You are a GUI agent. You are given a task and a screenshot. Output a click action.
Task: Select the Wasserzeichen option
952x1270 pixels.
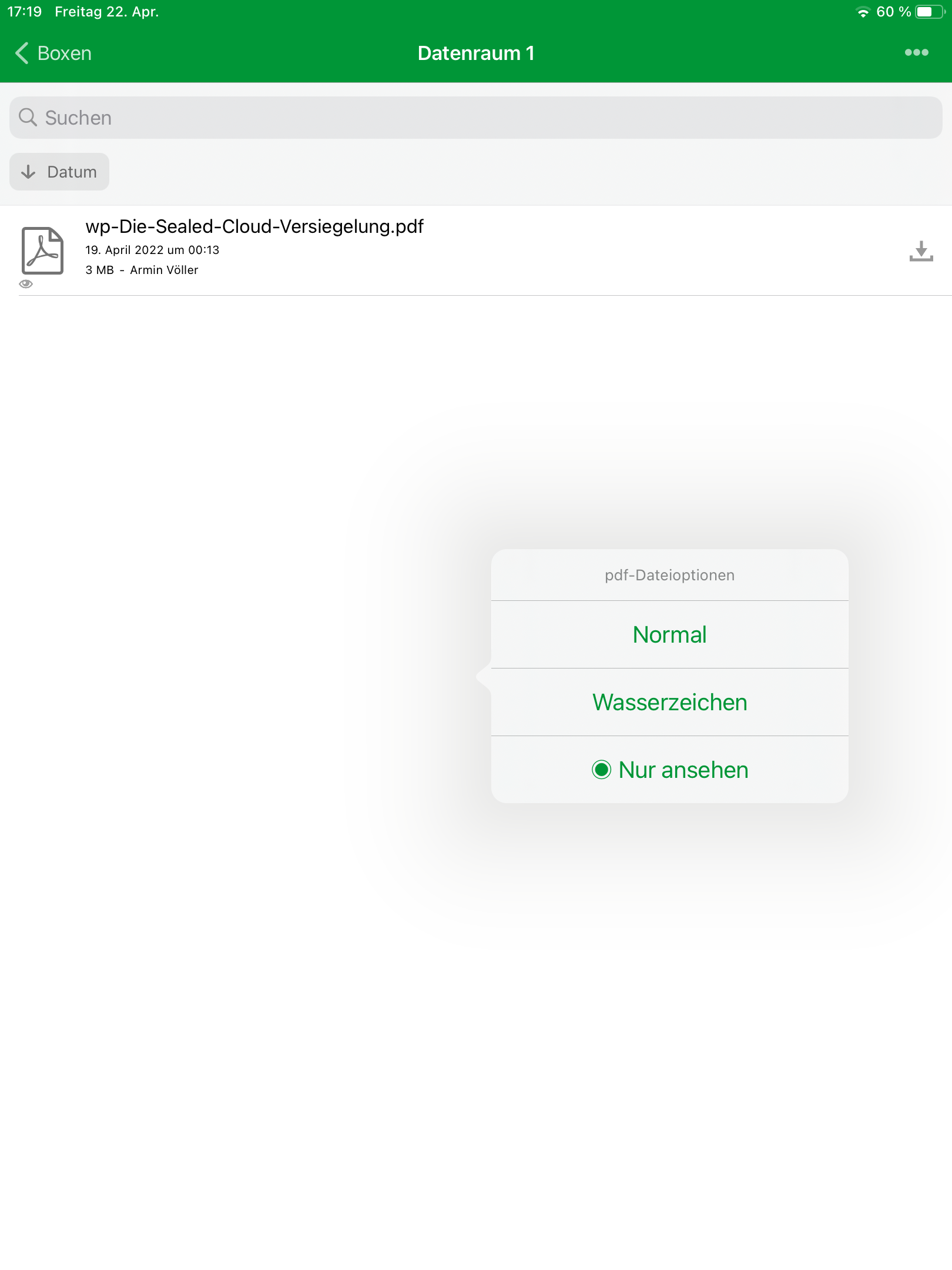tap(669, 702)
